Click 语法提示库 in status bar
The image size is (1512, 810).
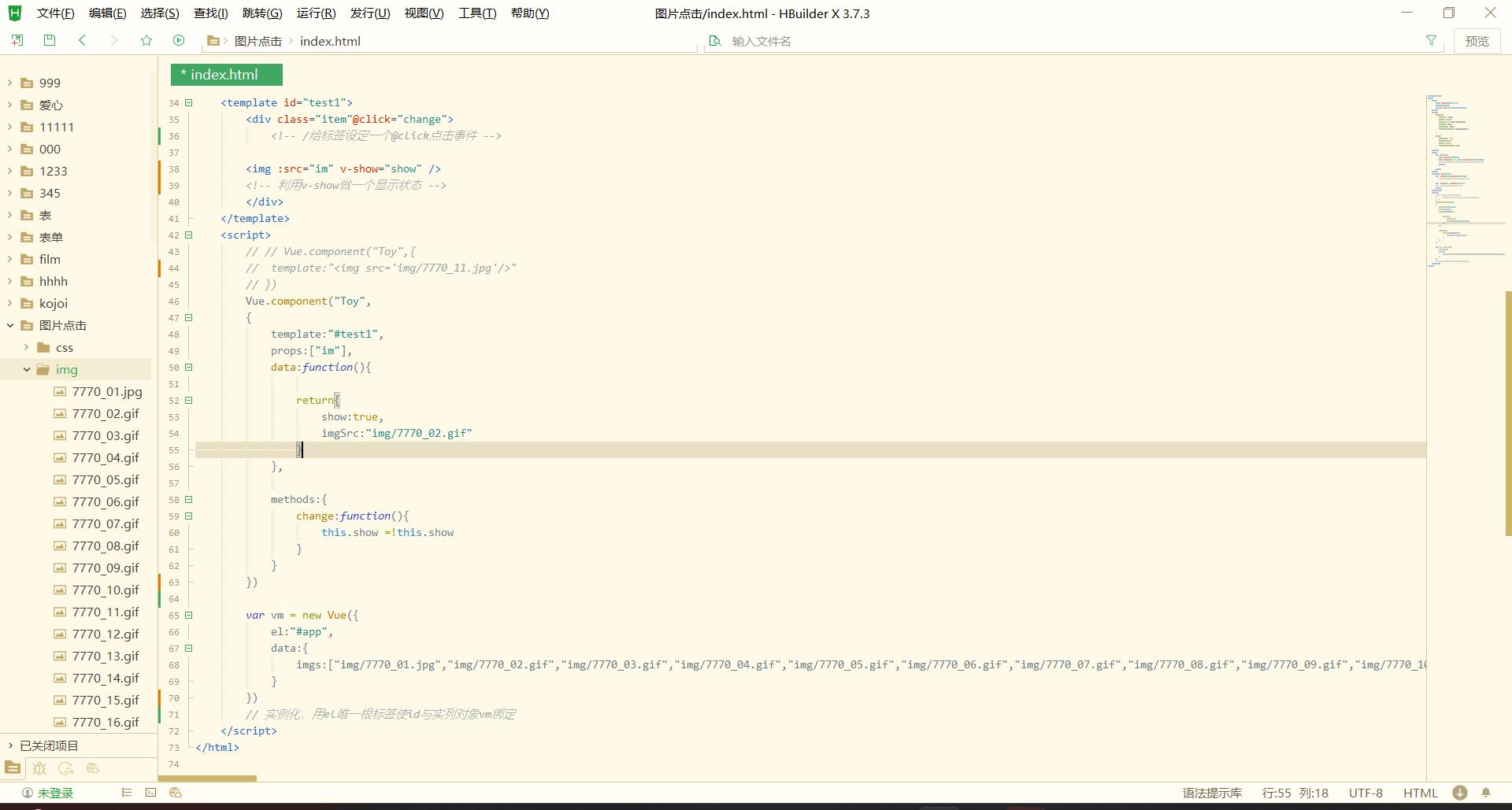pyautogui.click(x=1212, y=793)
